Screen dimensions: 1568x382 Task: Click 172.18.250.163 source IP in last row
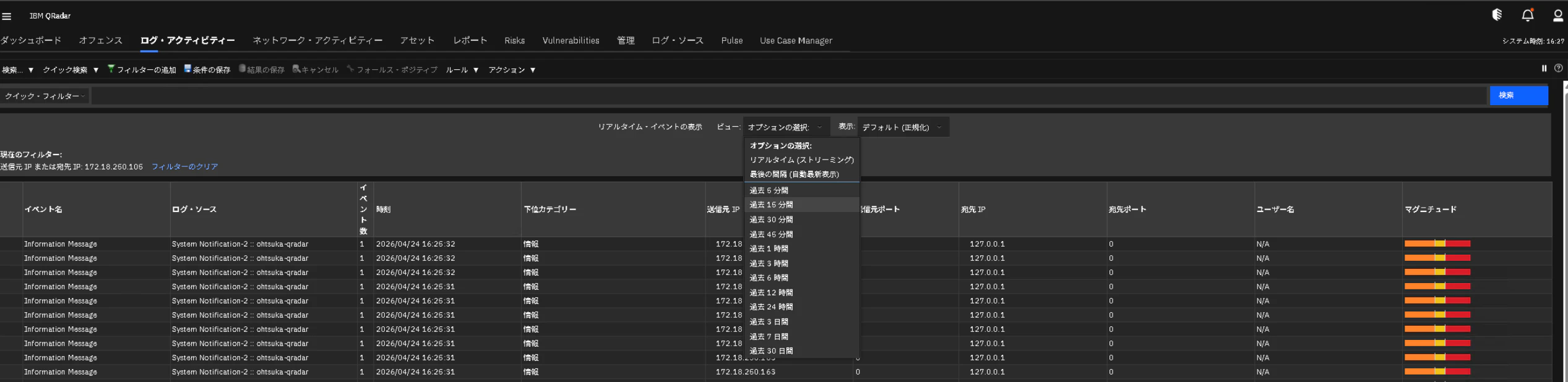[x=745, y=372]
